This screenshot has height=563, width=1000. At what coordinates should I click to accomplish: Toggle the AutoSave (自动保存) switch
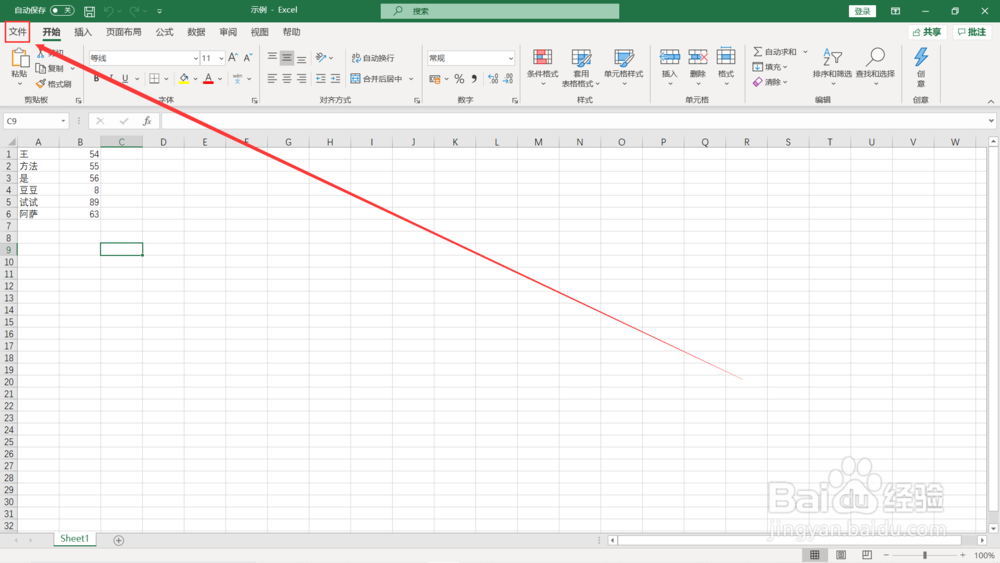62,10
